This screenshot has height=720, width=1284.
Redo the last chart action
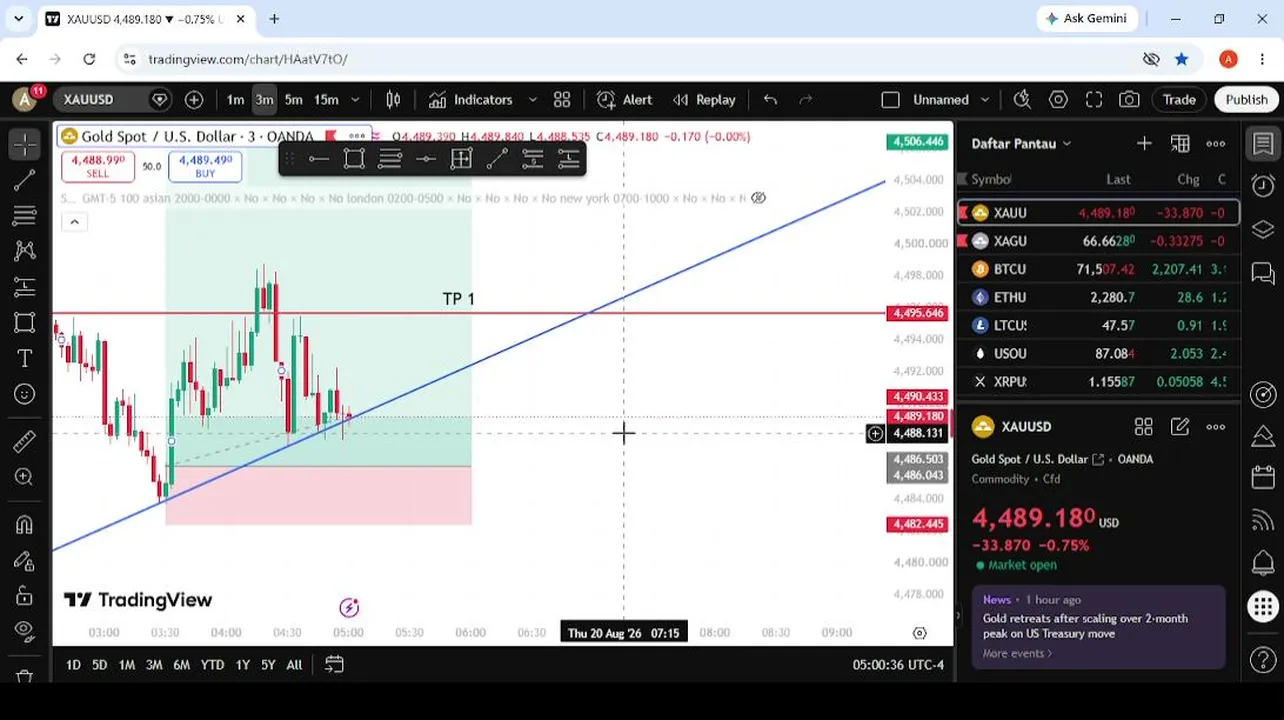[x=806, y=99]
